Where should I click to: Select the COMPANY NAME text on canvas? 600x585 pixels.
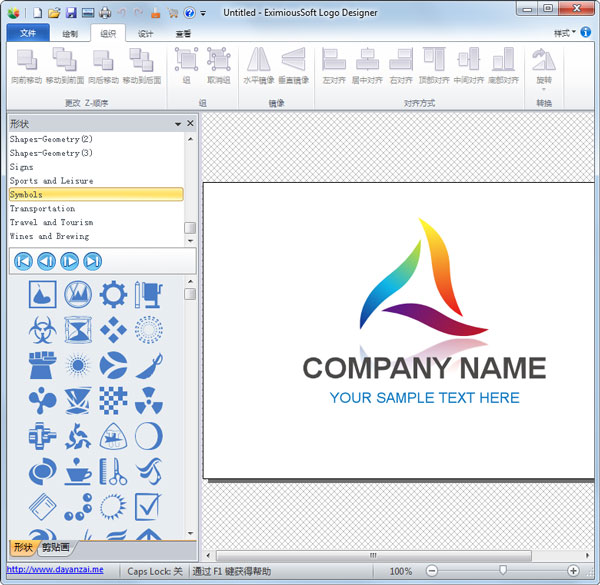pos(424,368)
